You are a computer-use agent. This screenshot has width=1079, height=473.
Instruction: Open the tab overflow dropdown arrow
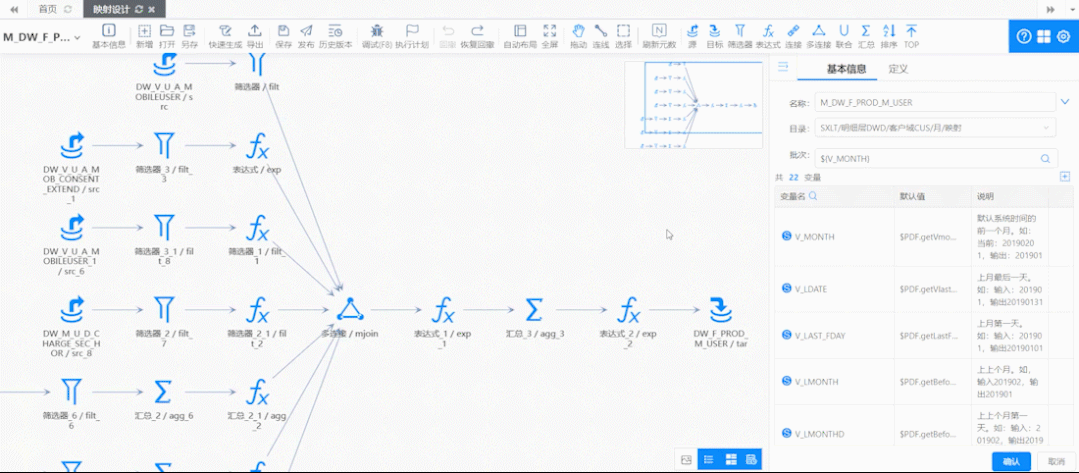tap(1070, 9)
